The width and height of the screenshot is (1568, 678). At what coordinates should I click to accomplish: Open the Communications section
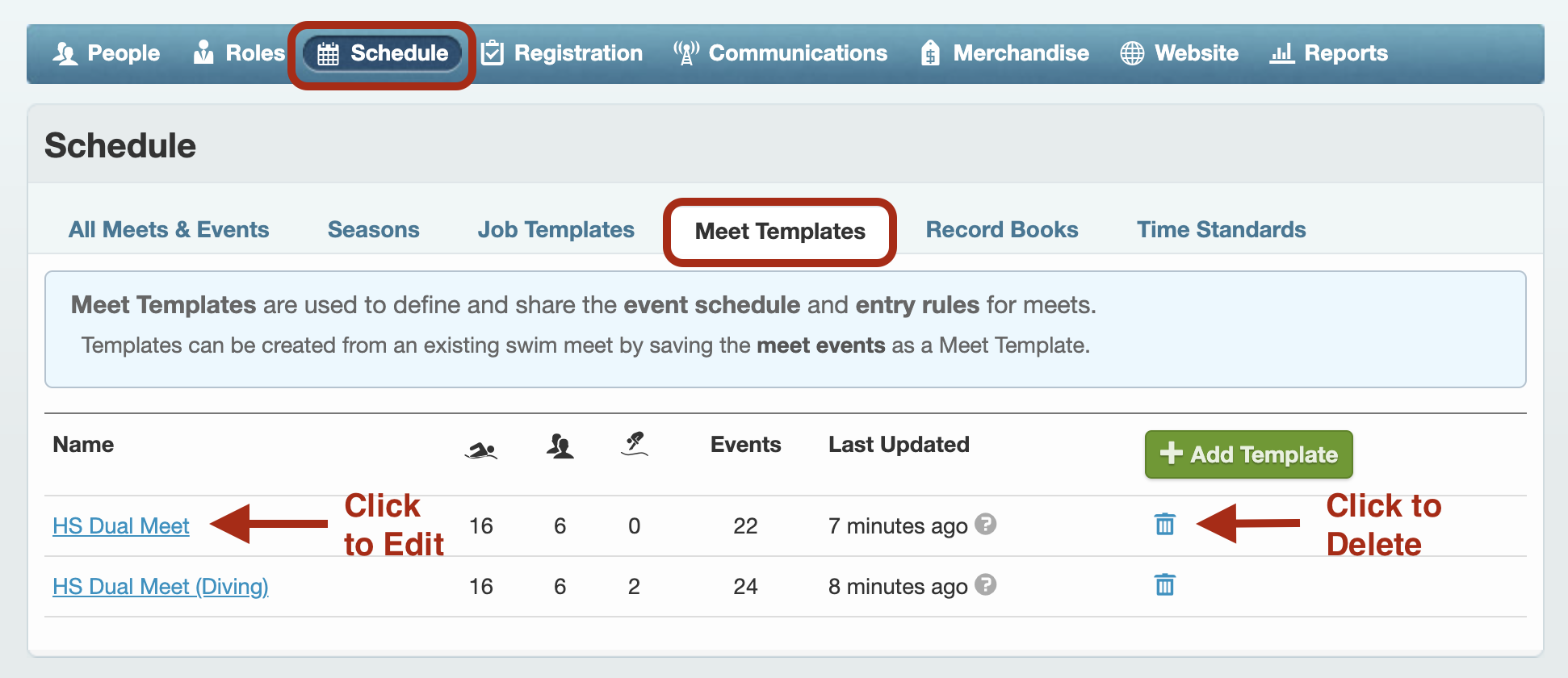(x=781, y=53)
